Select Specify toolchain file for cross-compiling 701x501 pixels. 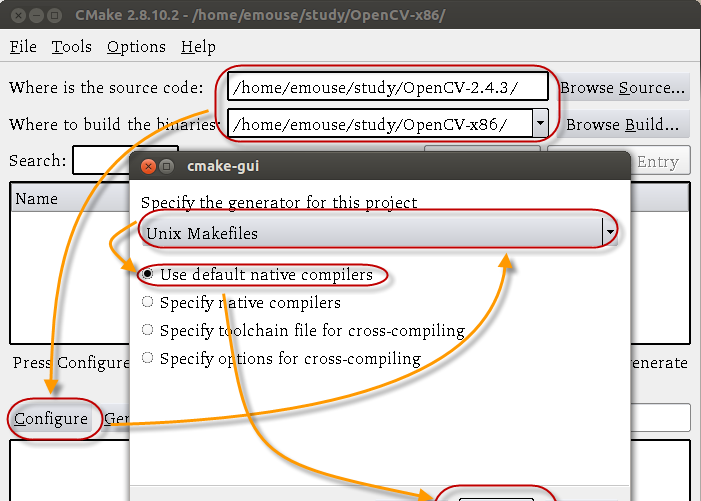tap(303, 330)
